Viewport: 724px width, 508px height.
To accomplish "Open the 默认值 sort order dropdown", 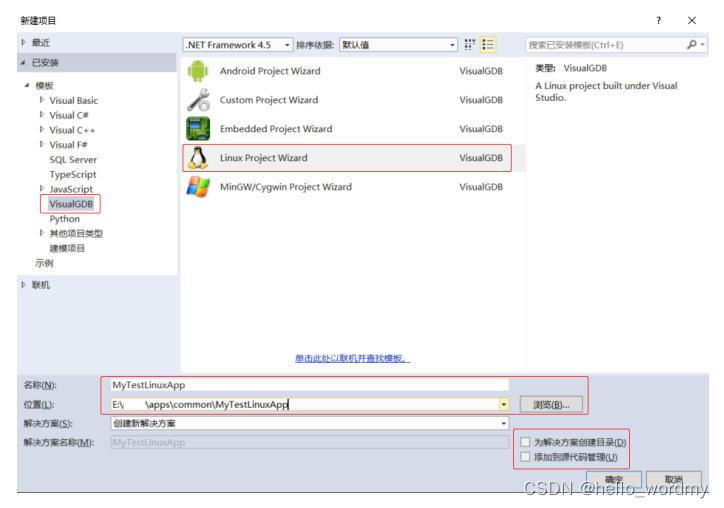I will pos(398,45).
